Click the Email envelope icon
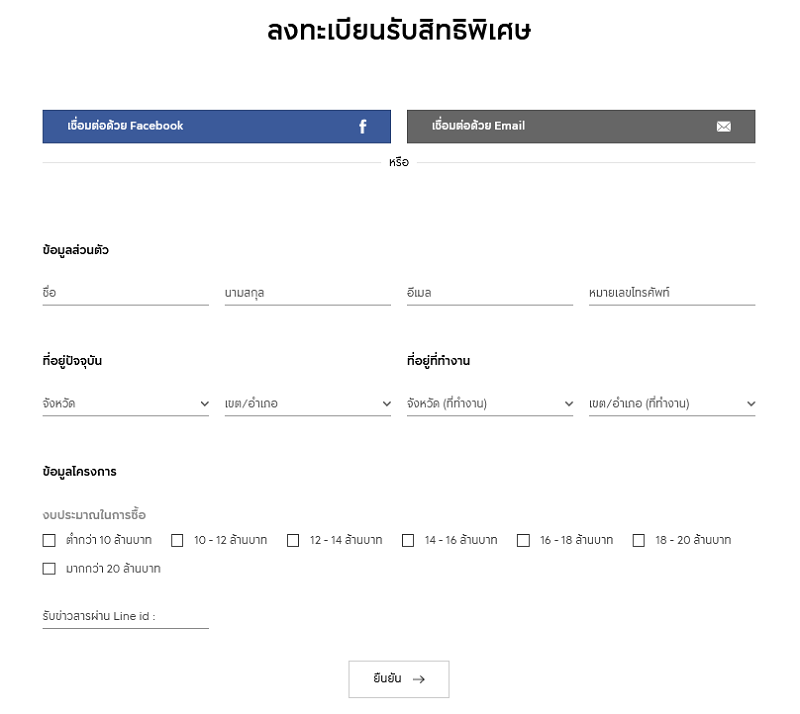Viewport: 800px width, 714px height. (x=723, y=127)
